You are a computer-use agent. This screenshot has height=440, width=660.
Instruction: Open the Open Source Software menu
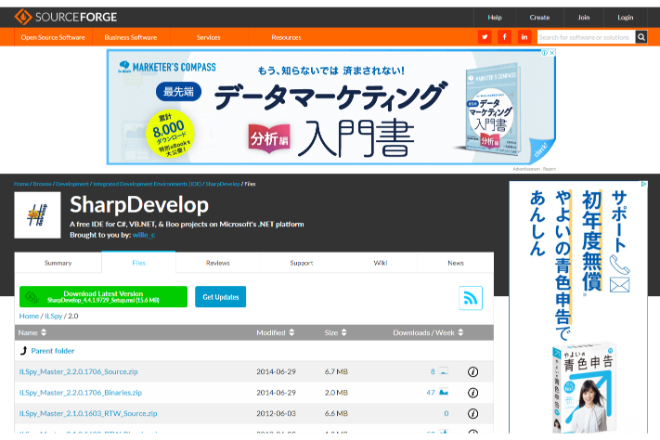[x=53, y=37]
